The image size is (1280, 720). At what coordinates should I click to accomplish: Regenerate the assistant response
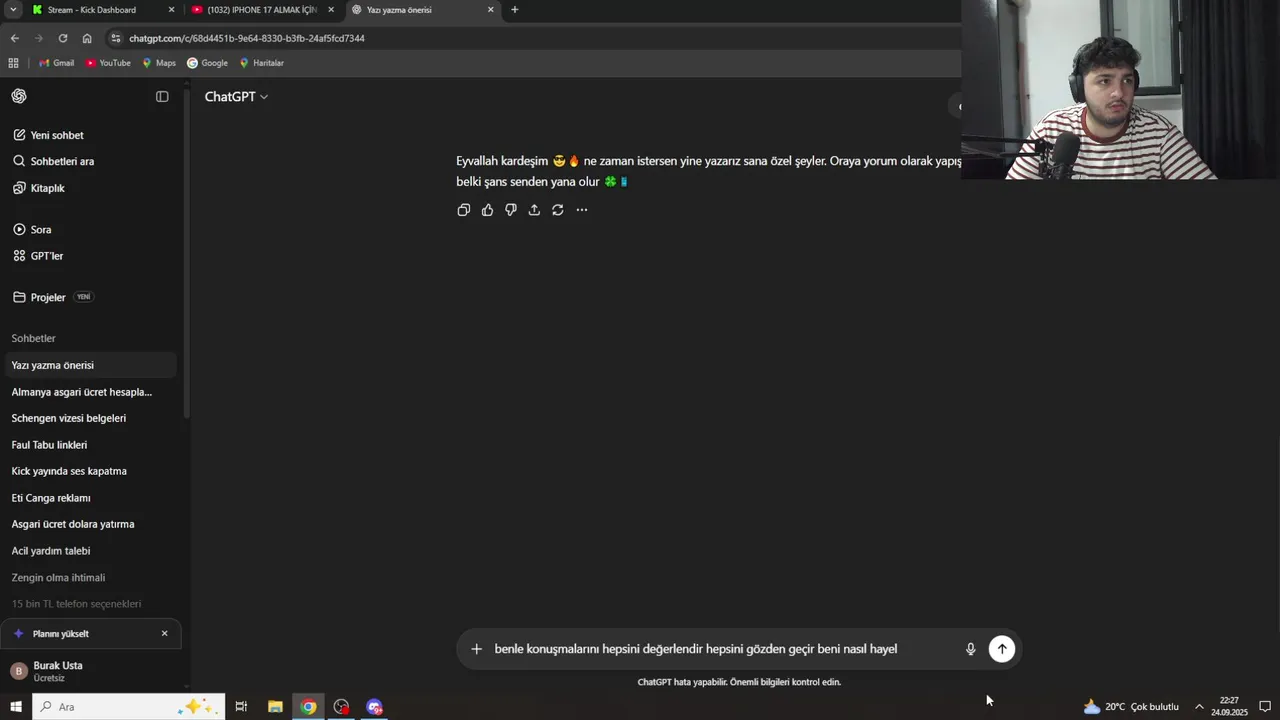[x=558, y=210]
